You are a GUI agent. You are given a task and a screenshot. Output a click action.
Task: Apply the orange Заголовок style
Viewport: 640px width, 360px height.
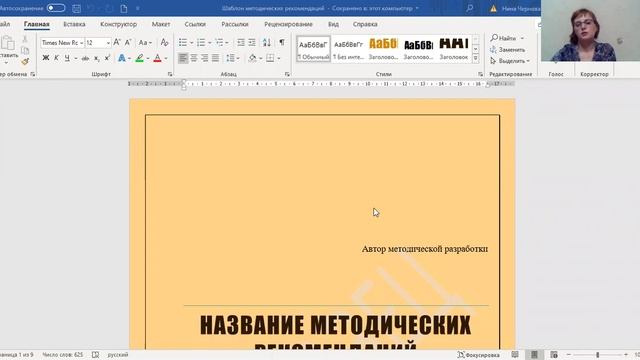(x=383, y=49)
